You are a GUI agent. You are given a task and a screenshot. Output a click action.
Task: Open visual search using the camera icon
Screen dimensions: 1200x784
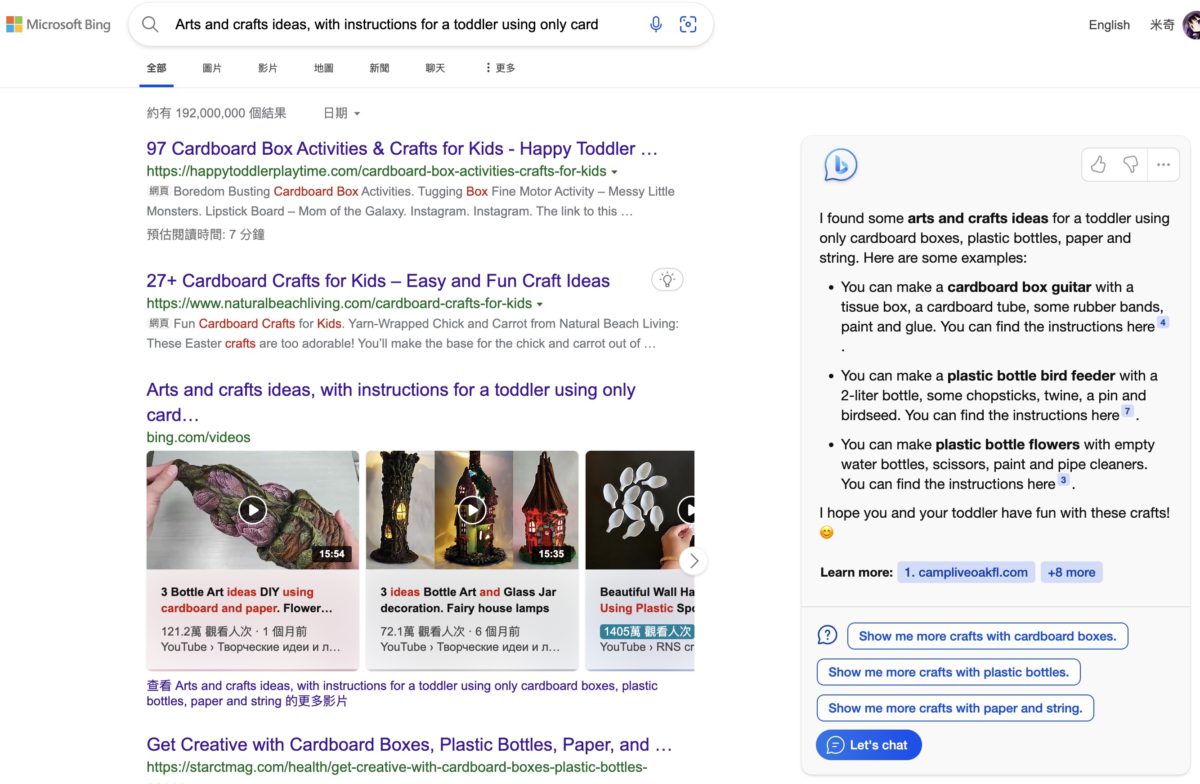point(688,24)
